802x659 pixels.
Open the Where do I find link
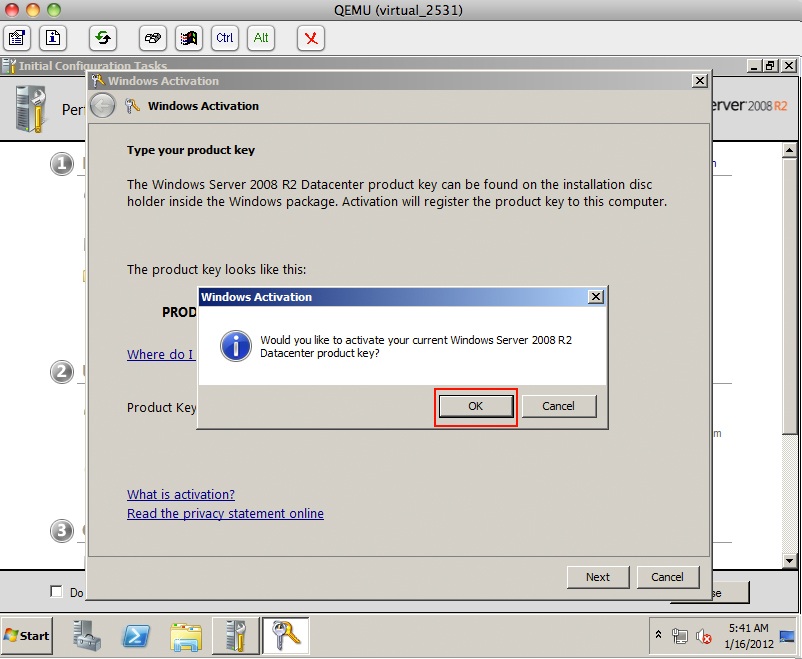[160, 354]
